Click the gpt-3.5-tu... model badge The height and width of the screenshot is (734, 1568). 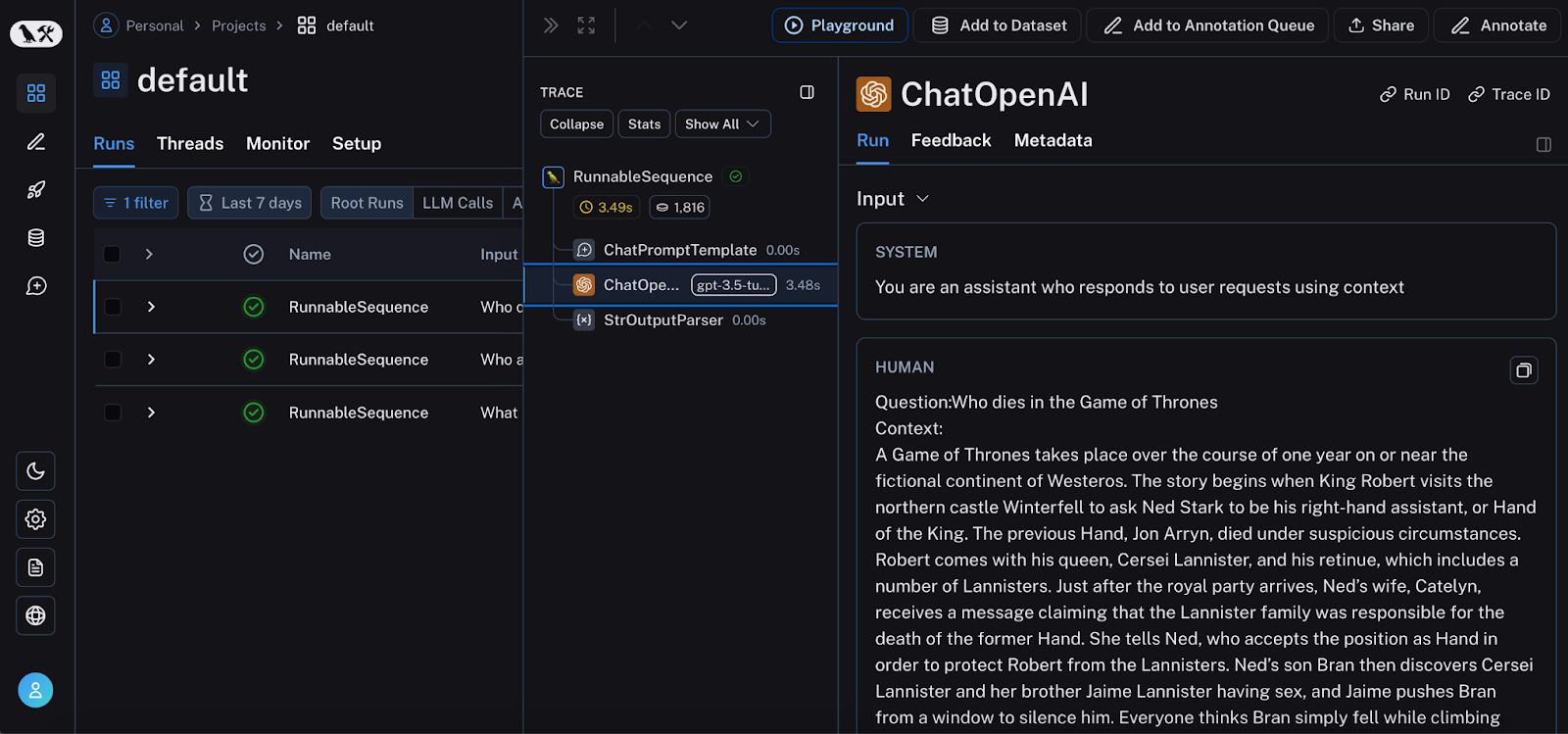coord(734,285)
